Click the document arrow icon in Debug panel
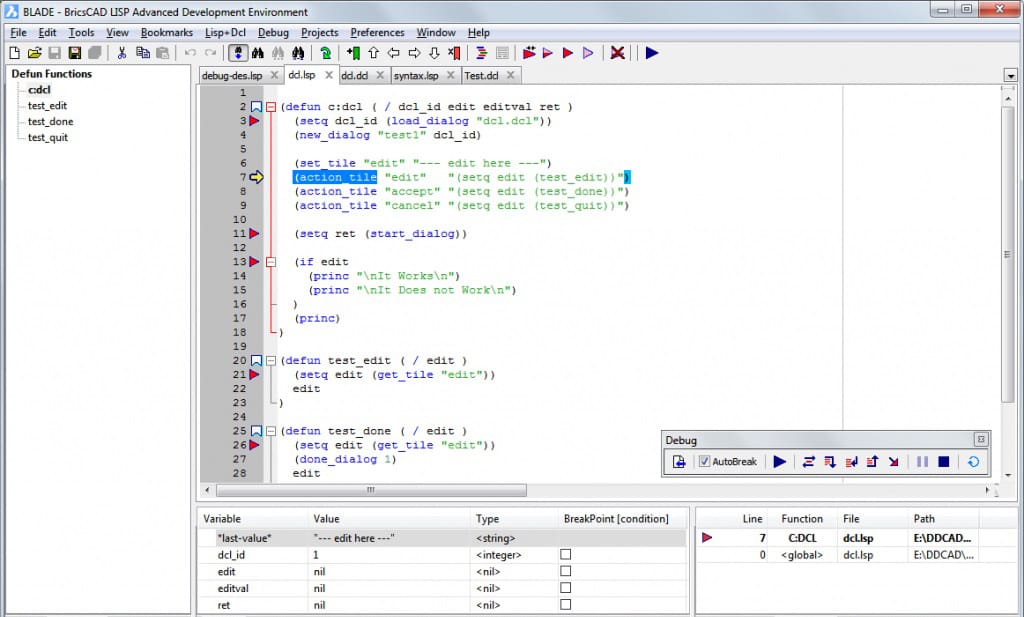Screen dimensions: 1024x617 (x=679, y=462)
